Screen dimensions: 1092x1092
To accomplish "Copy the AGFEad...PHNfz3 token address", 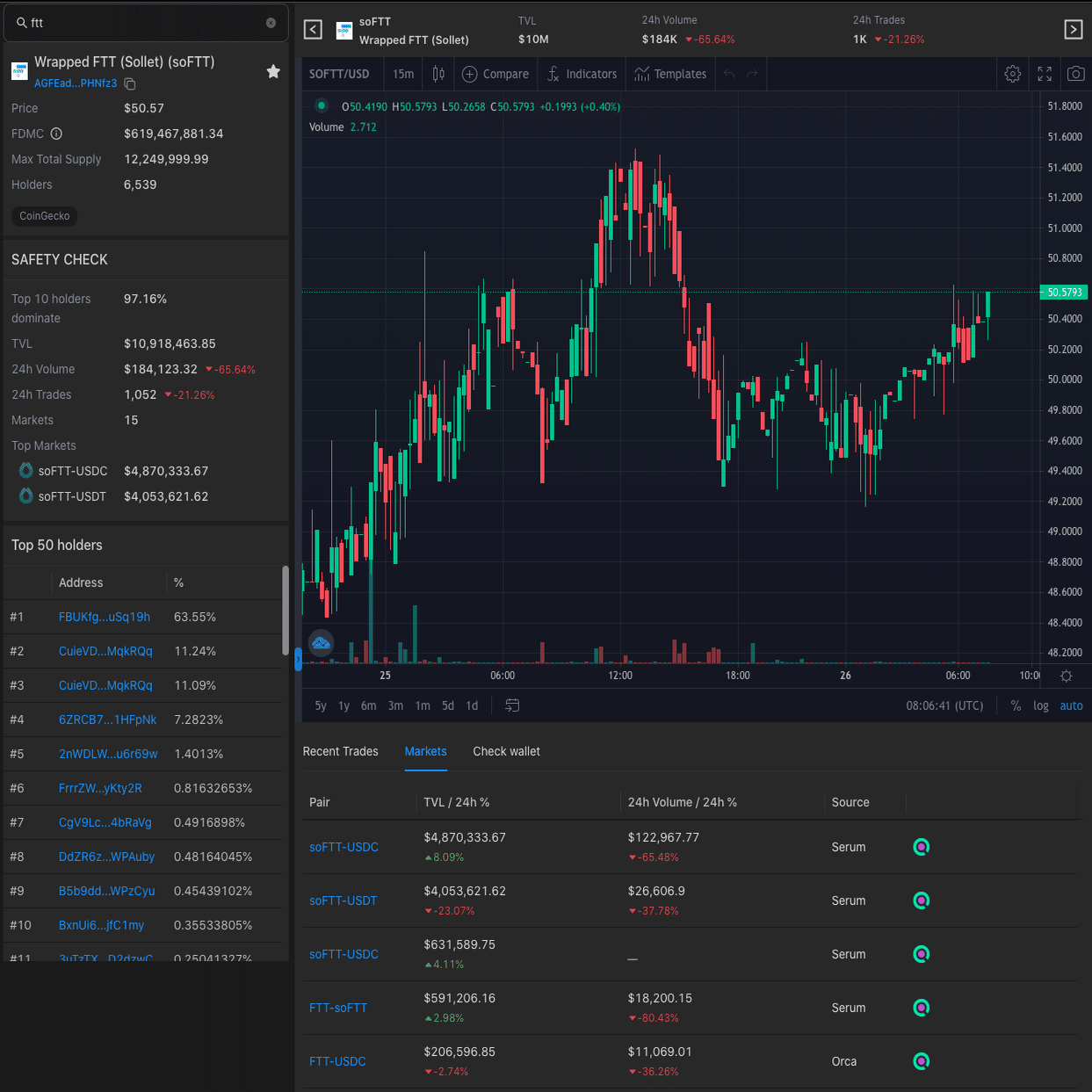I will pyautogui.click(x=130, y=83).
